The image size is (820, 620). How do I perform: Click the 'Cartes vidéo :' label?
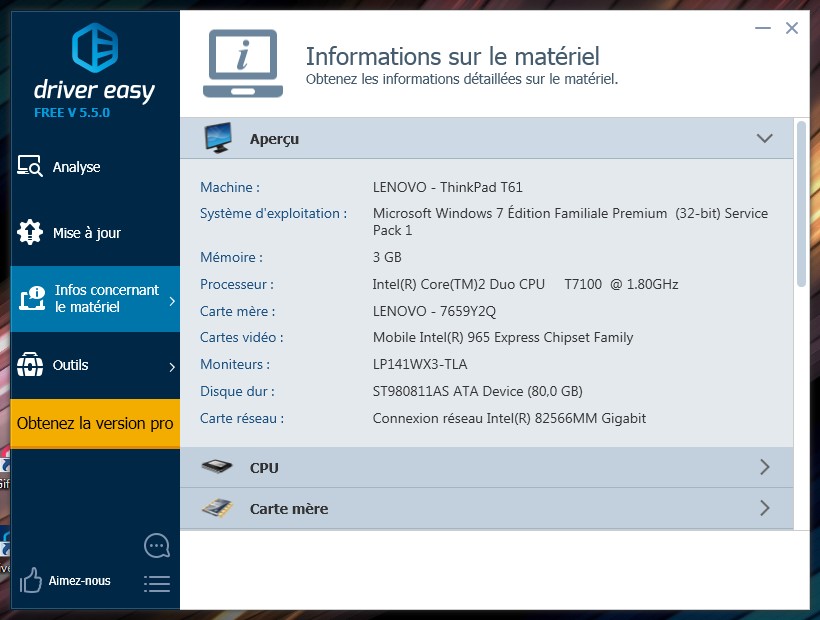tap(242, 338)
